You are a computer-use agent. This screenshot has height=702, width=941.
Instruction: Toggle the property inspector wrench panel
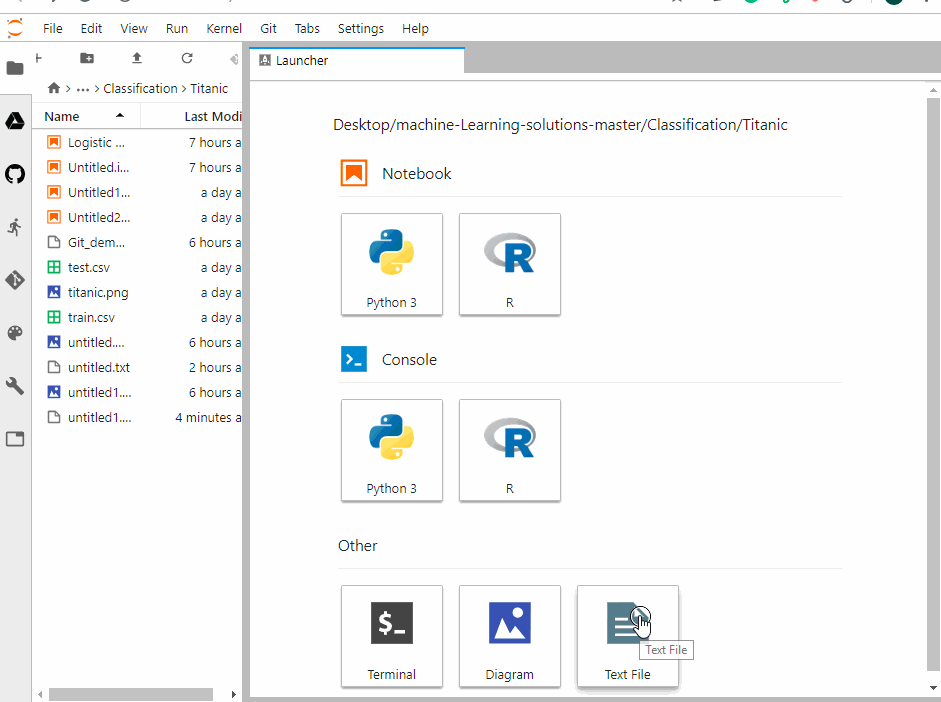click(x=15, y=386)
